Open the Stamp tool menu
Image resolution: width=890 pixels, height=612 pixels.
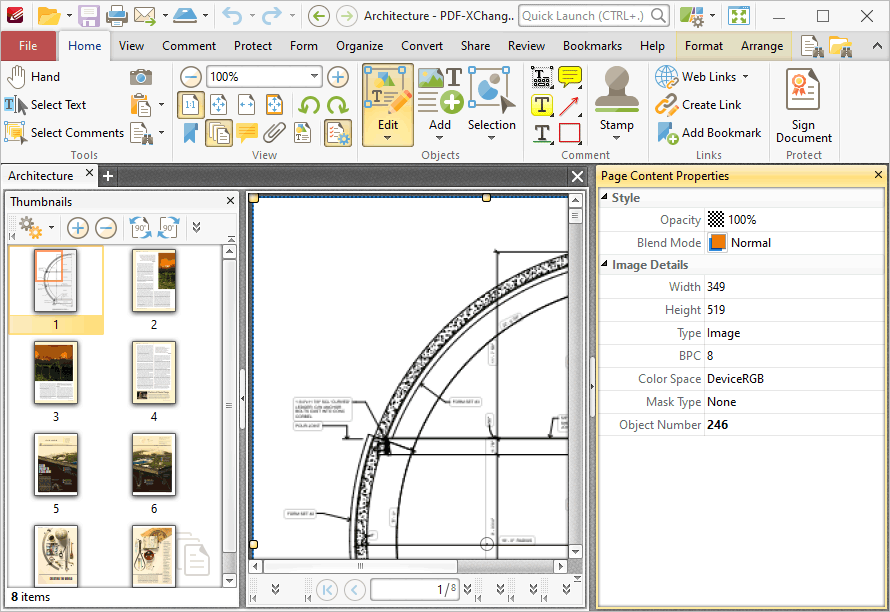tap(616, 105)
